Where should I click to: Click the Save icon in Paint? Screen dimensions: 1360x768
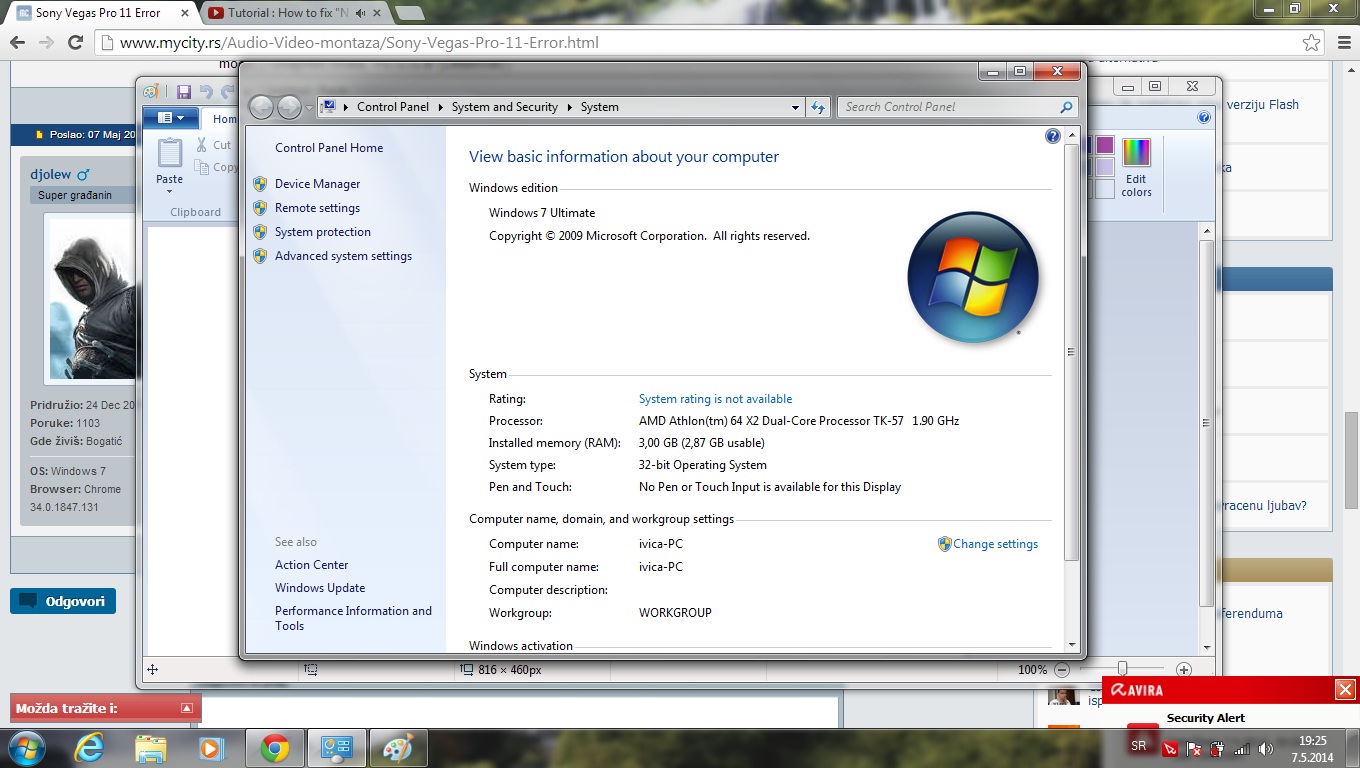click(x=183, y=92)
